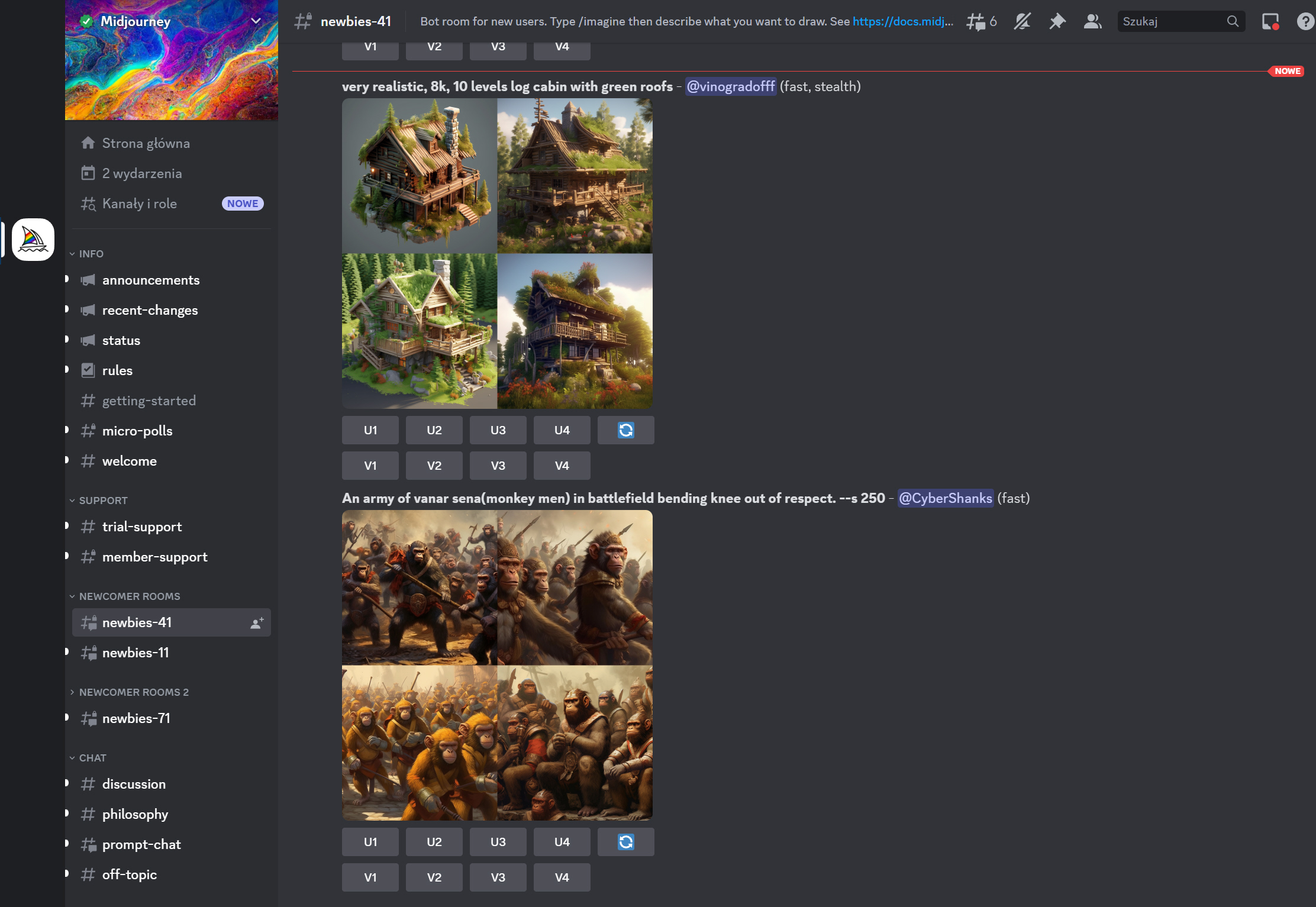1316x907 pixels.
Task: Open the help question mark icon
Action: (x=1305, y=22)
